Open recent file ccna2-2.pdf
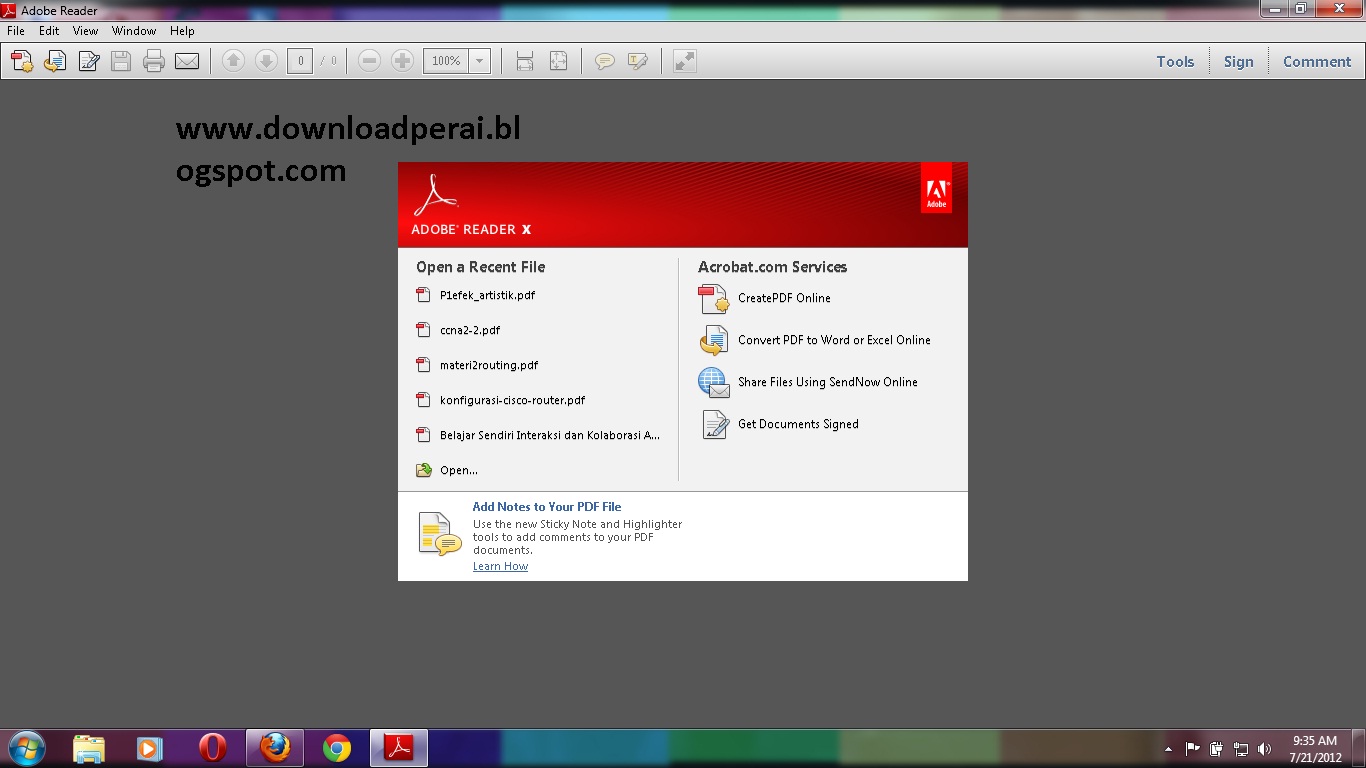 (470, 330)
